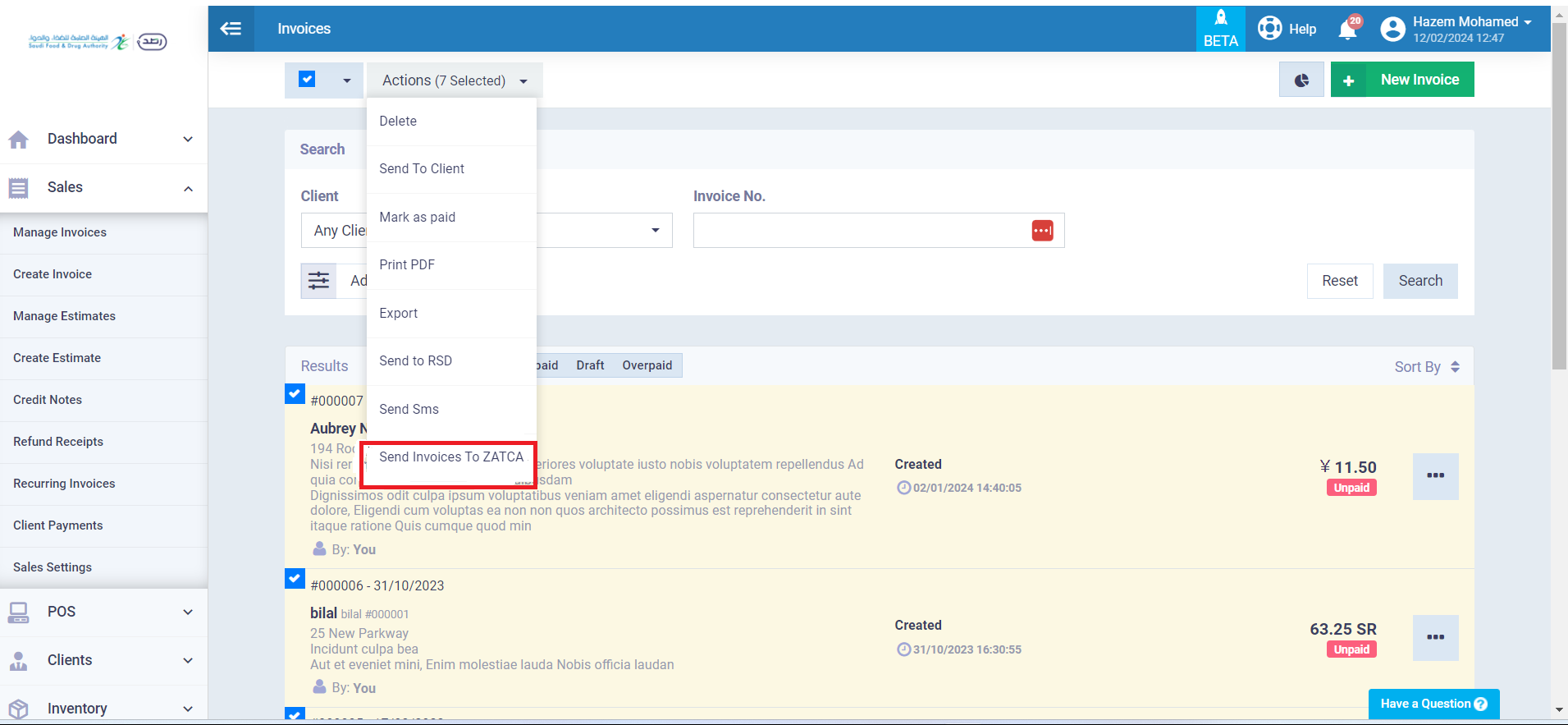
Task: Click the Help lifebuoy icon
Action: (1270, 29)
